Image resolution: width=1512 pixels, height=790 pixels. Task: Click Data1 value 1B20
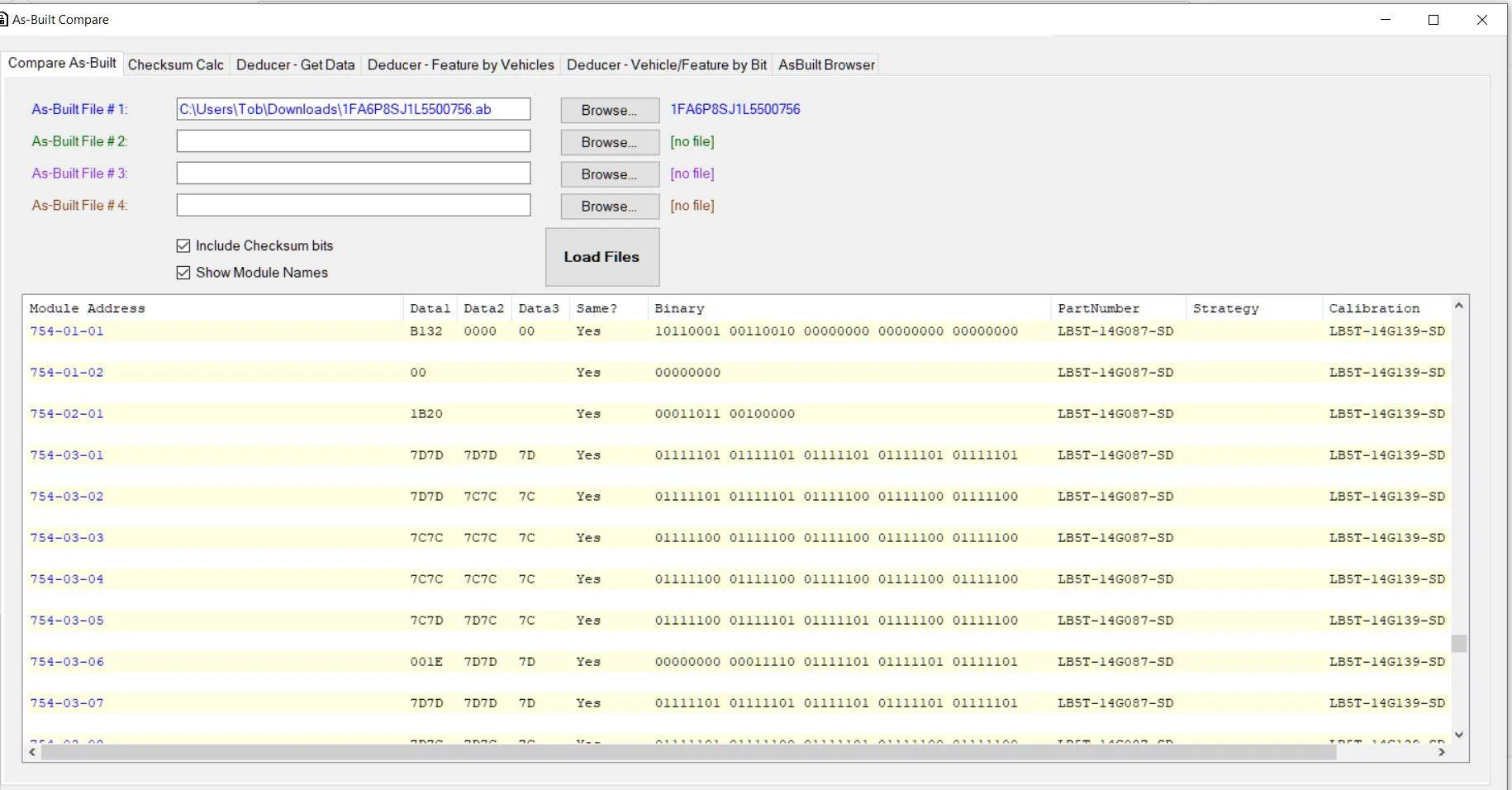click(x=426, y=414)
